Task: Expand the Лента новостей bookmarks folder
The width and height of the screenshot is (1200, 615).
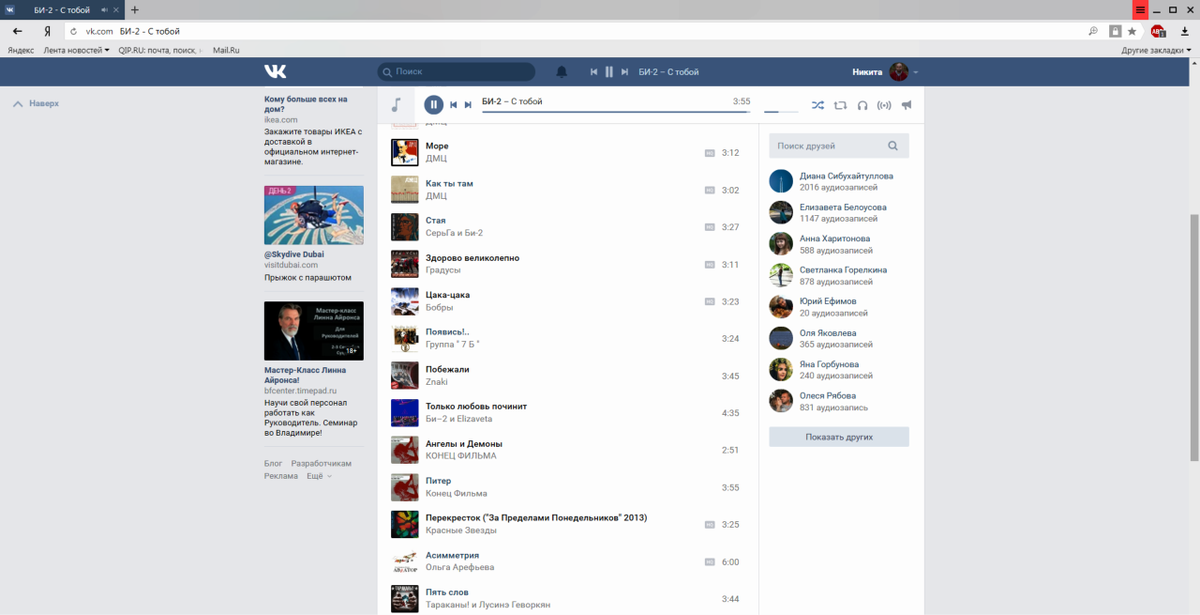Action: [x=77, y=49]
